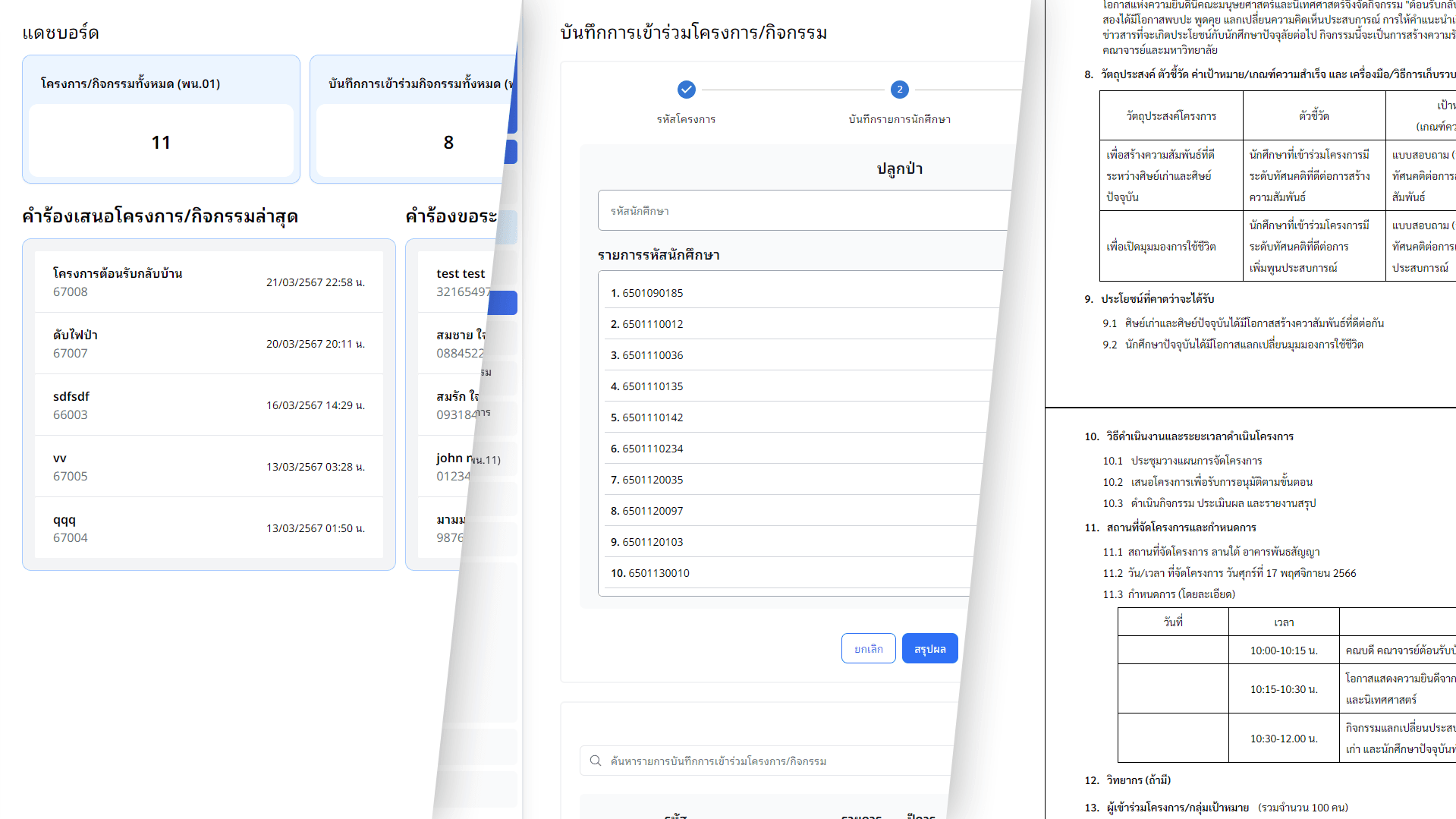Click the step 2 circle indicator
Screen dimensions: 1456x819
(x=900, y=90)
